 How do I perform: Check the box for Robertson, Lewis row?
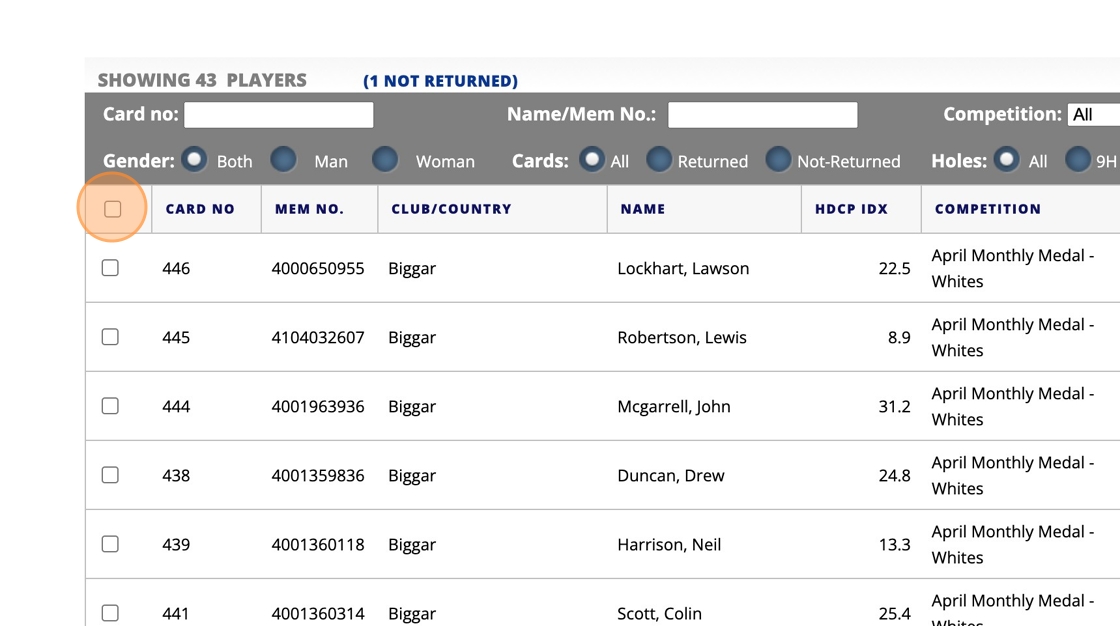[x=110, y=337]
